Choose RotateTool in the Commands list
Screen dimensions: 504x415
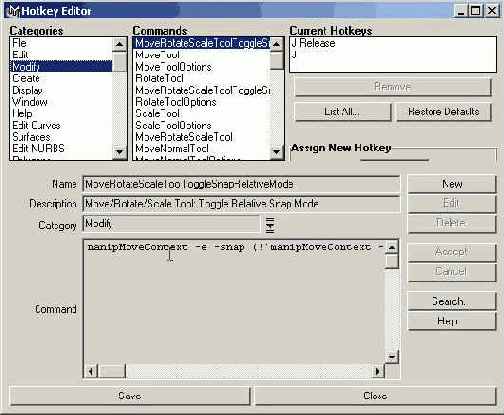point(159,78)
